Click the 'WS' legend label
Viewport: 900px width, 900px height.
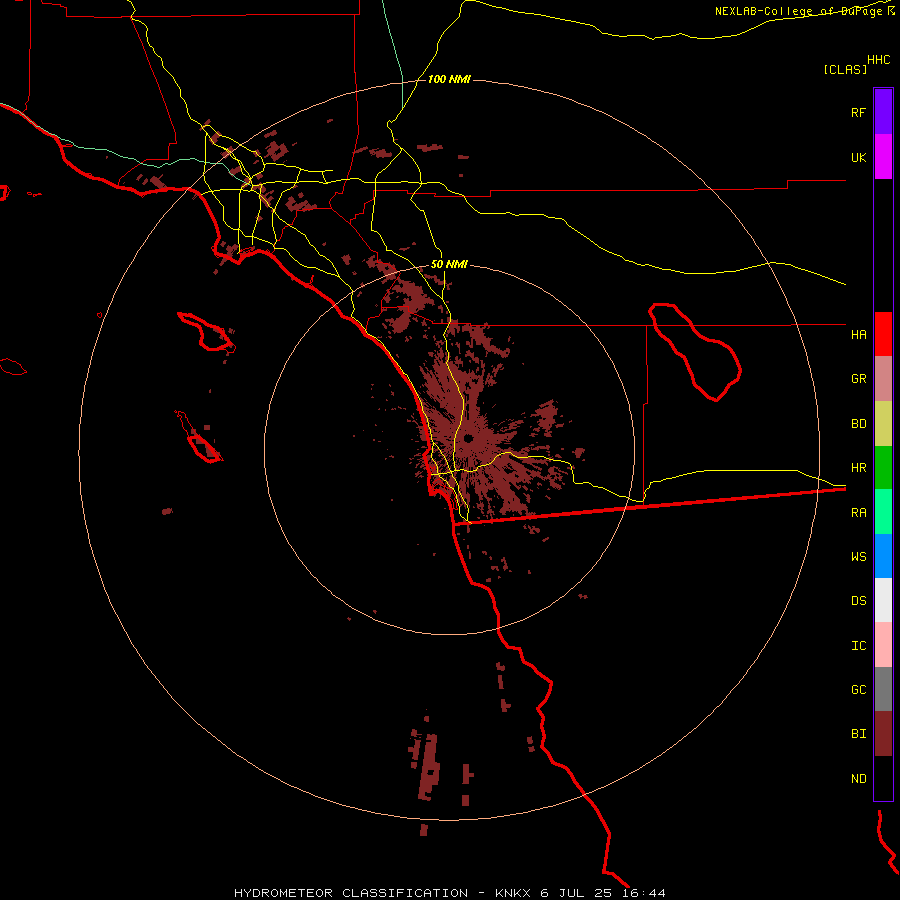pos(858,557)
